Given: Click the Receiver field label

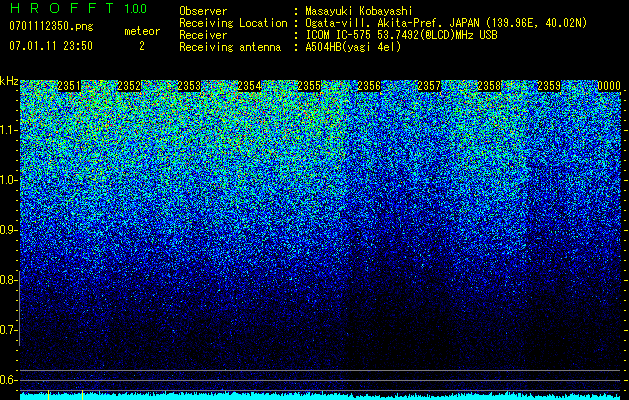Looking at the screenshot, I should coord(203,35).
